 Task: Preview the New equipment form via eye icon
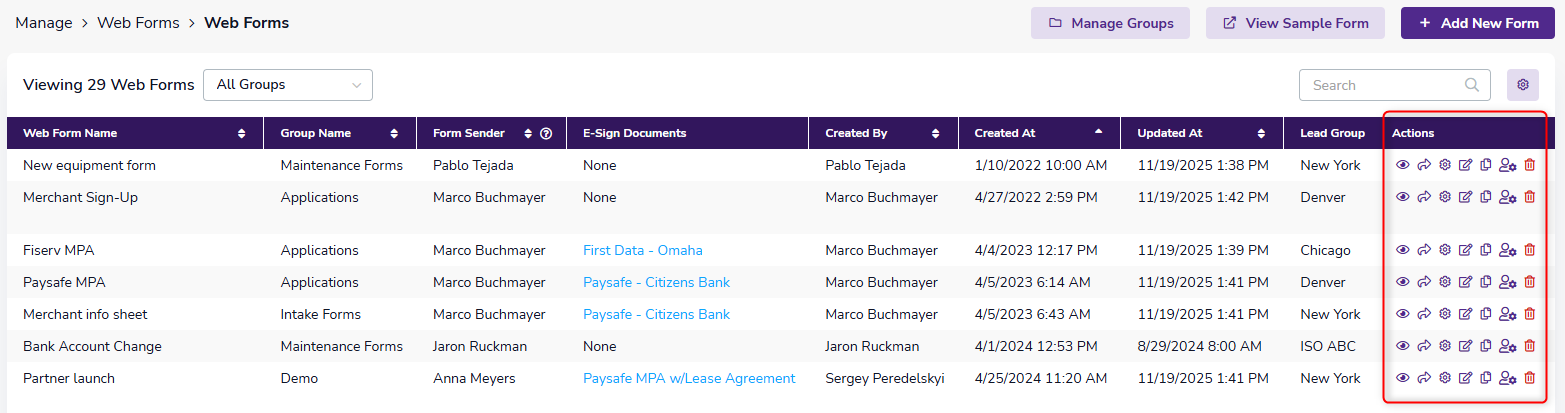[1402, 165]
